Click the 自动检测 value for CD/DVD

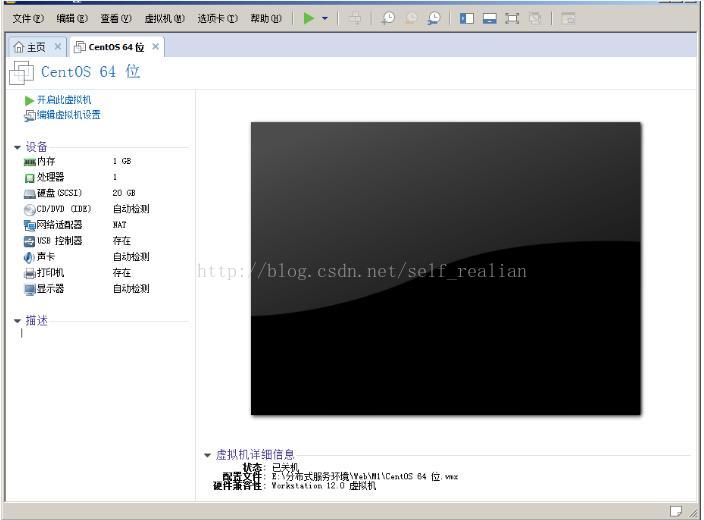pos(131,209)
